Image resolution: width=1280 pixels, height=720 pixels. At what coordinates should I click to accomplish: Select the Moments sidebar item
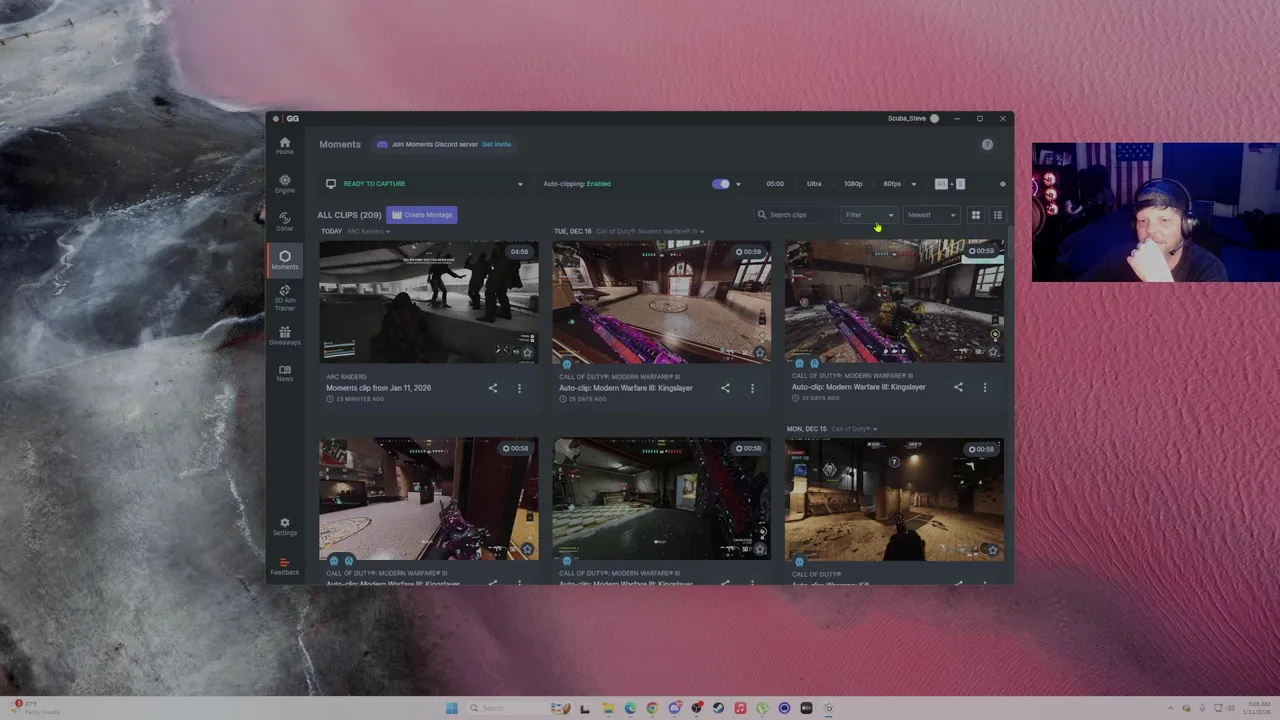pyautogui.click(x=285, y=259)
